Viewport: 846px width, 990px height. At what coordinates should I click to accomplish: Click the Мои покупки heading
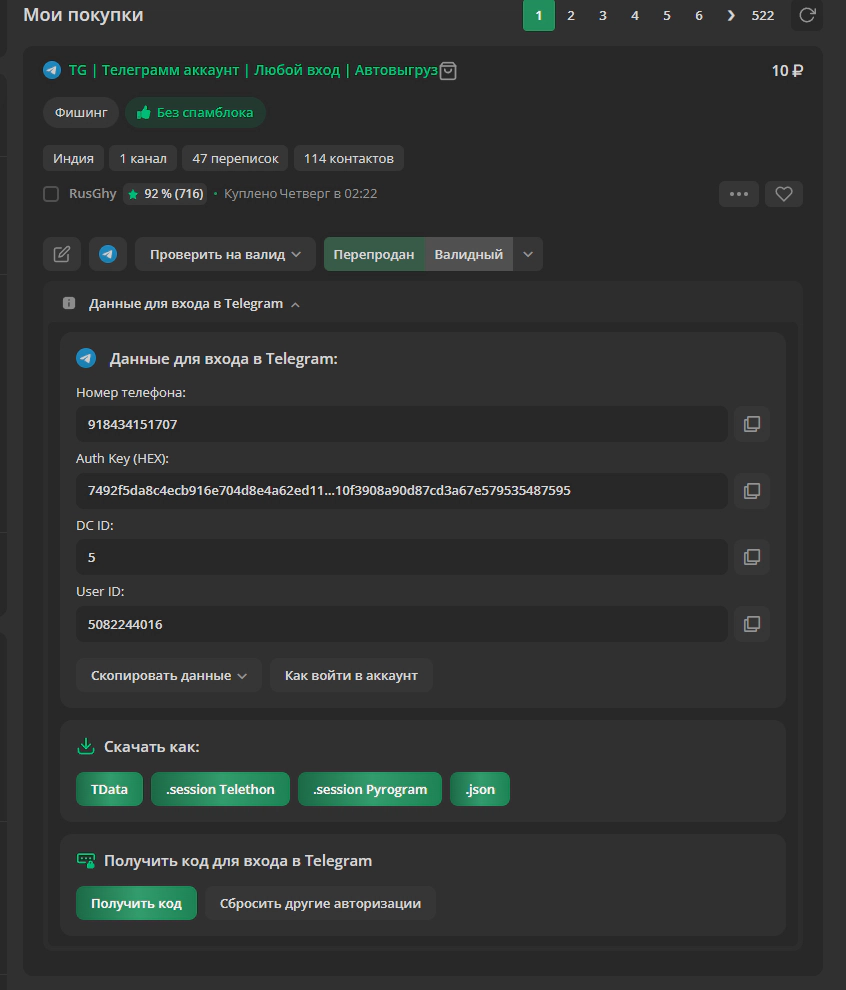tap(83, 15)
